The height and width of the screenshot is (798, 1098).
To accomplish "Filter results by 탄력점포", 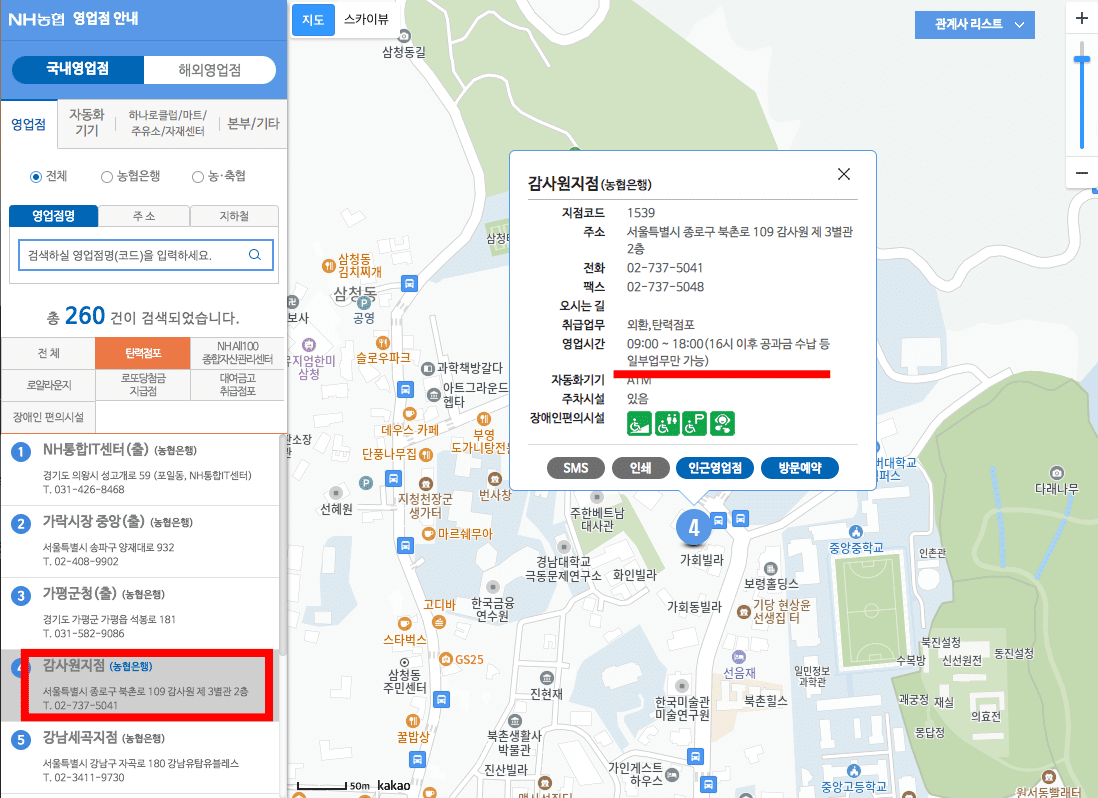I will [x=143, y=353].
